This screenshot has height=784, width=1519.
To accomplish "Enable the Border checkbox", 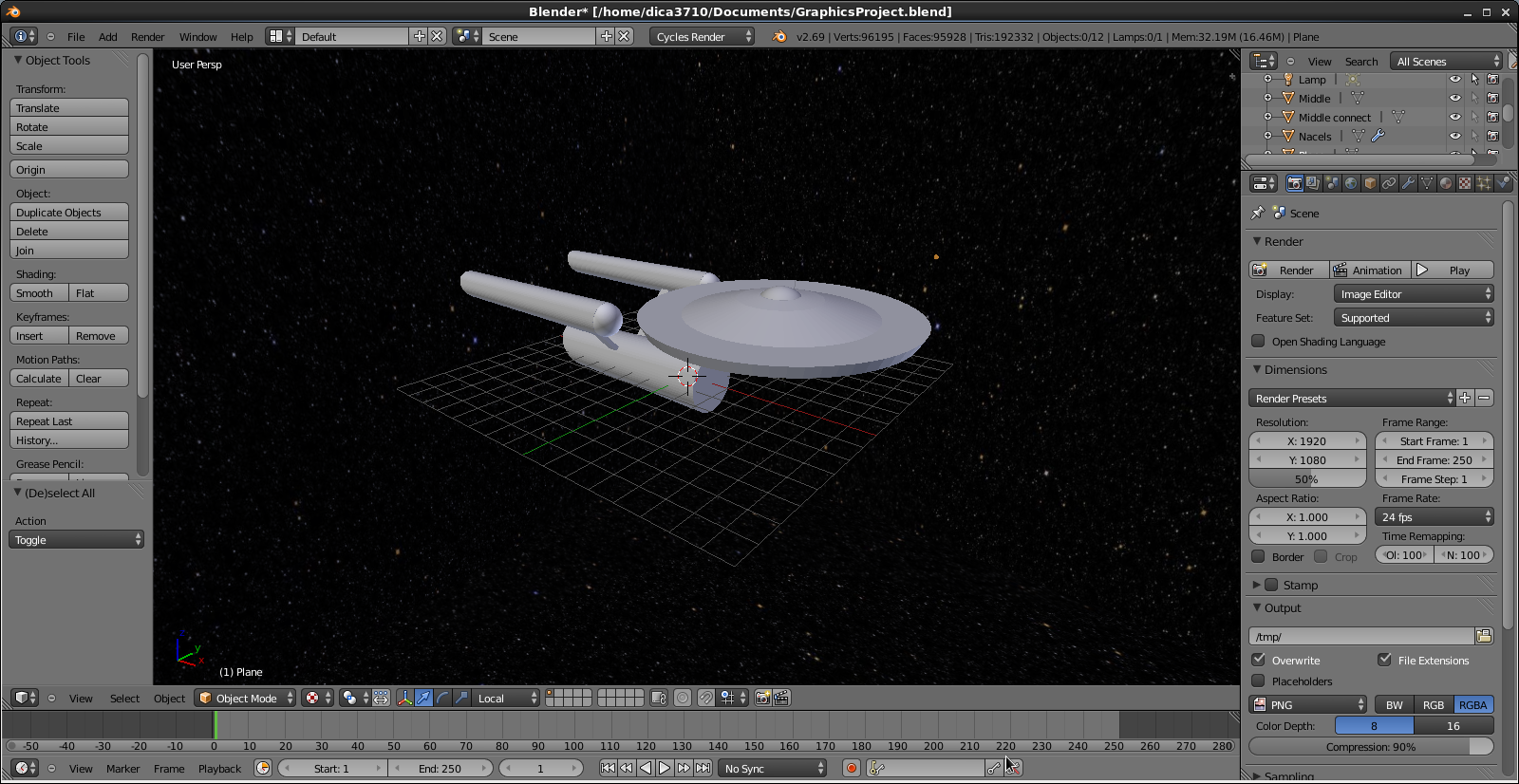I will click(x=1258, y=556).
